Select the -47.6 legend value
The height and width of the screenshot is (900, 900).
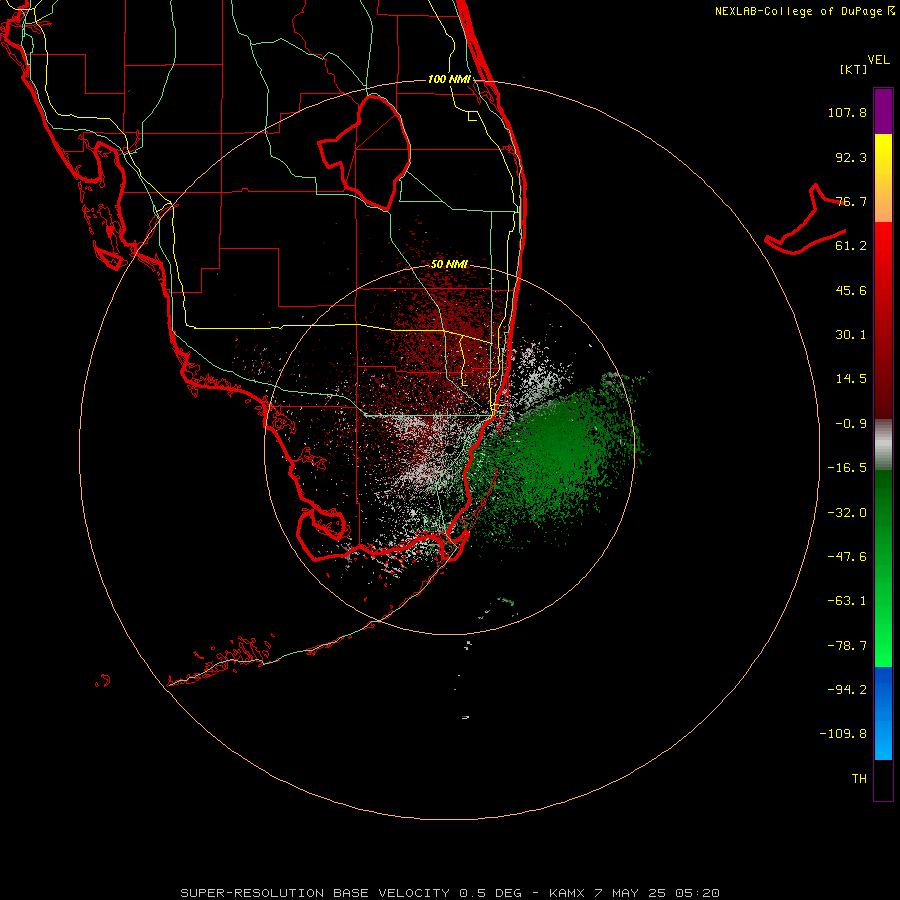click(847, 557)
